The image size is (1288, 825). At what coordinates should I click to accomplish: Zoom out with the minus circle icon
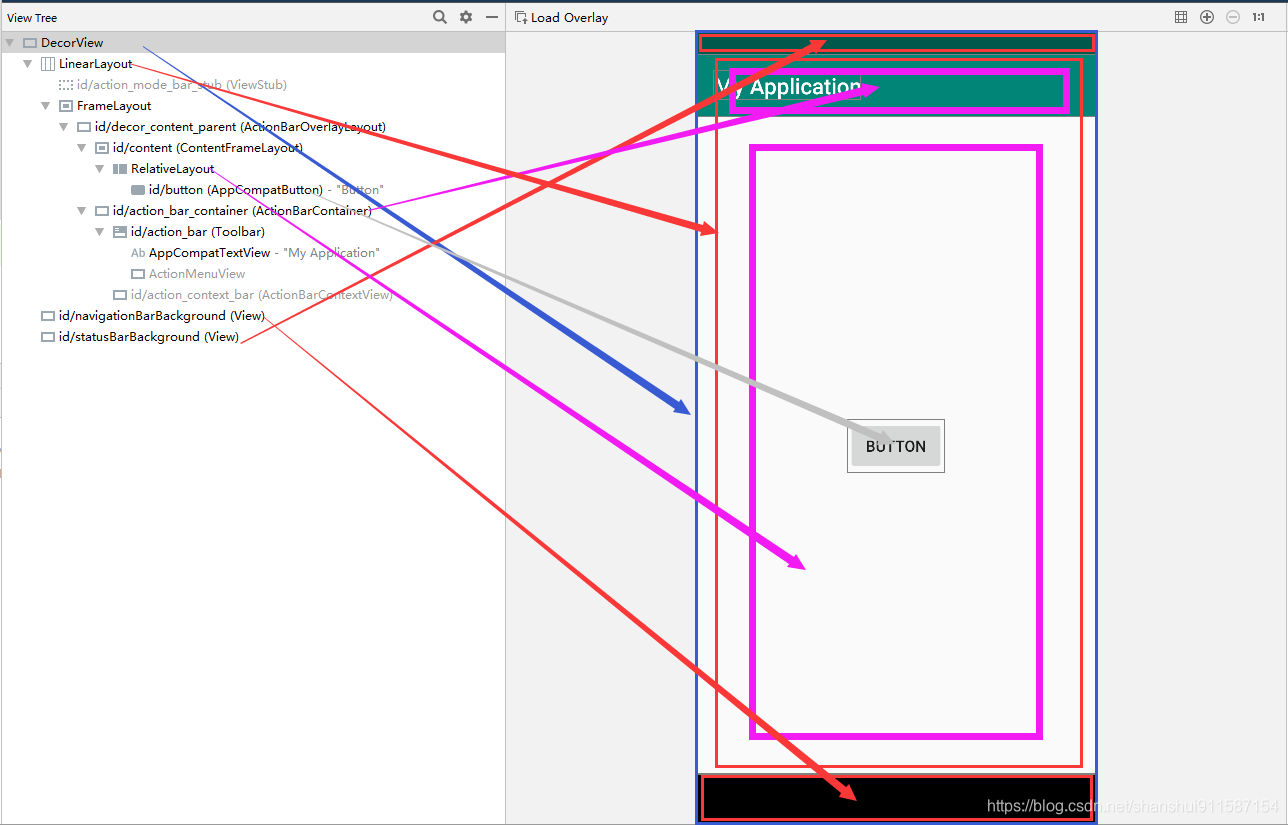coord(1233,17)
